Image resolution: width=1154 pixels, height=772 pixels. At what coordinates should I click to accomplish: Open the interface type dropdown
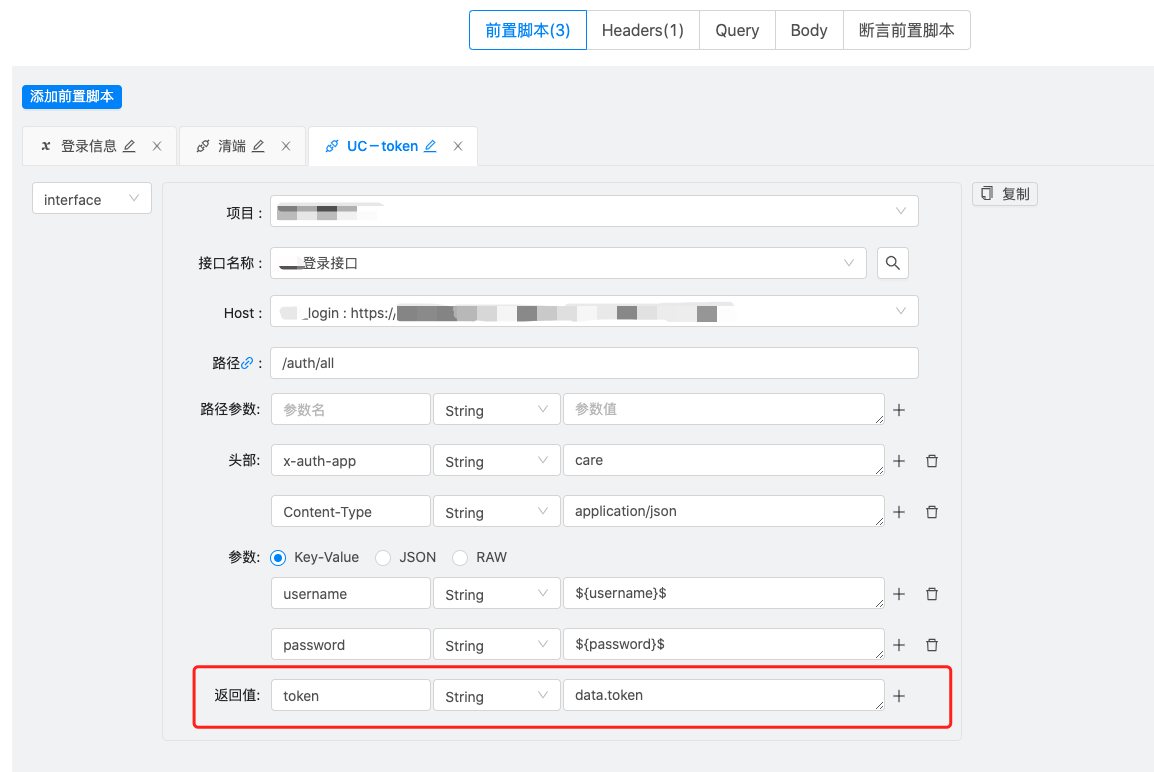coord(91,198)
